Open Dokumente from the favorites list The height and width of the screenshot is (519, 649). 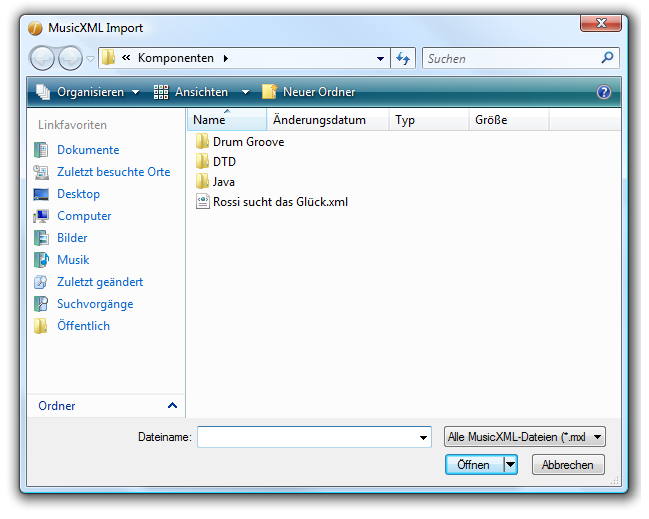pos(87,150)
